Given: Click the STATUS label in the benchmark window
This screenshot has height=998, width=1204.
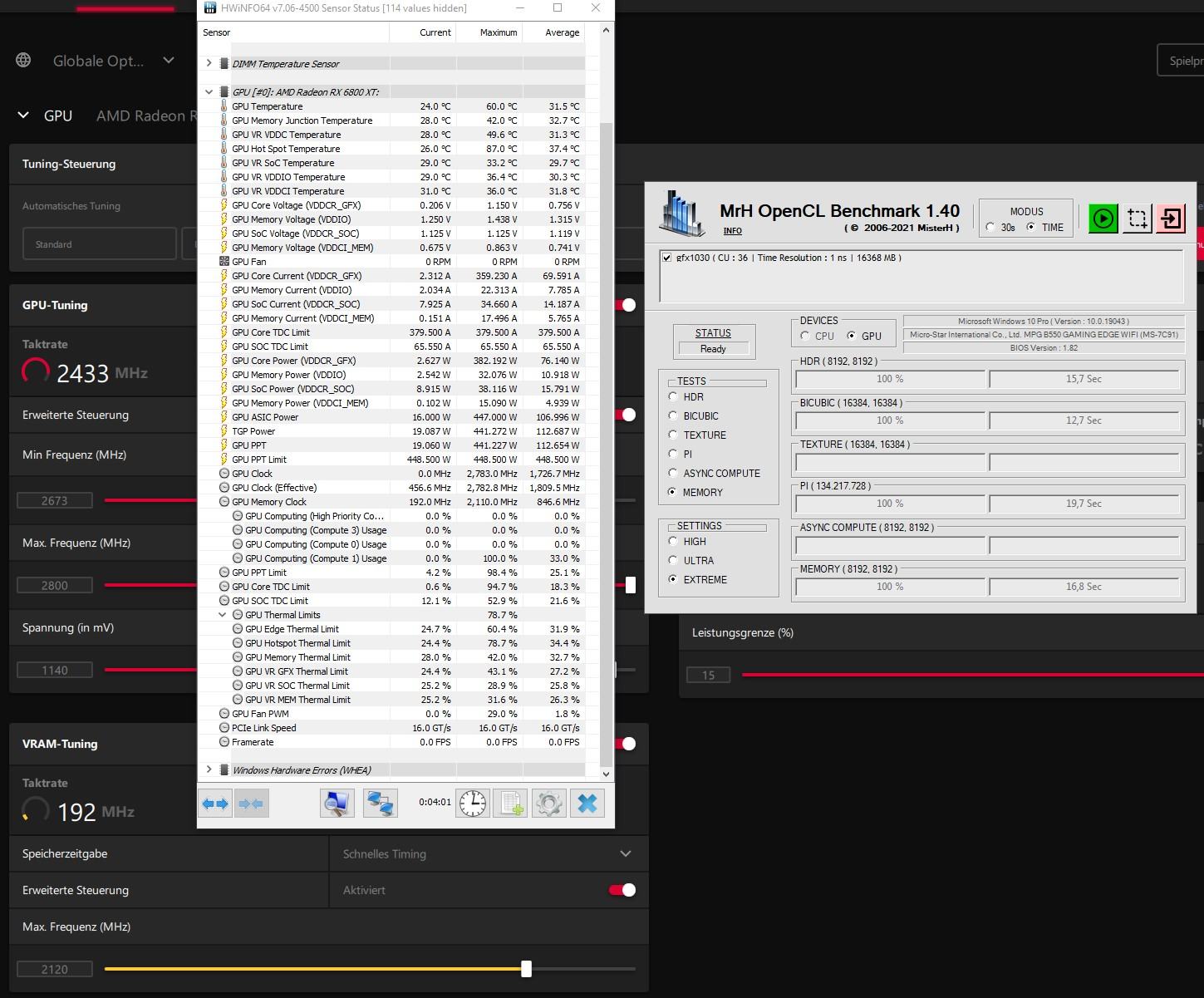Looking at the screenshot, I should click(713, 332).
